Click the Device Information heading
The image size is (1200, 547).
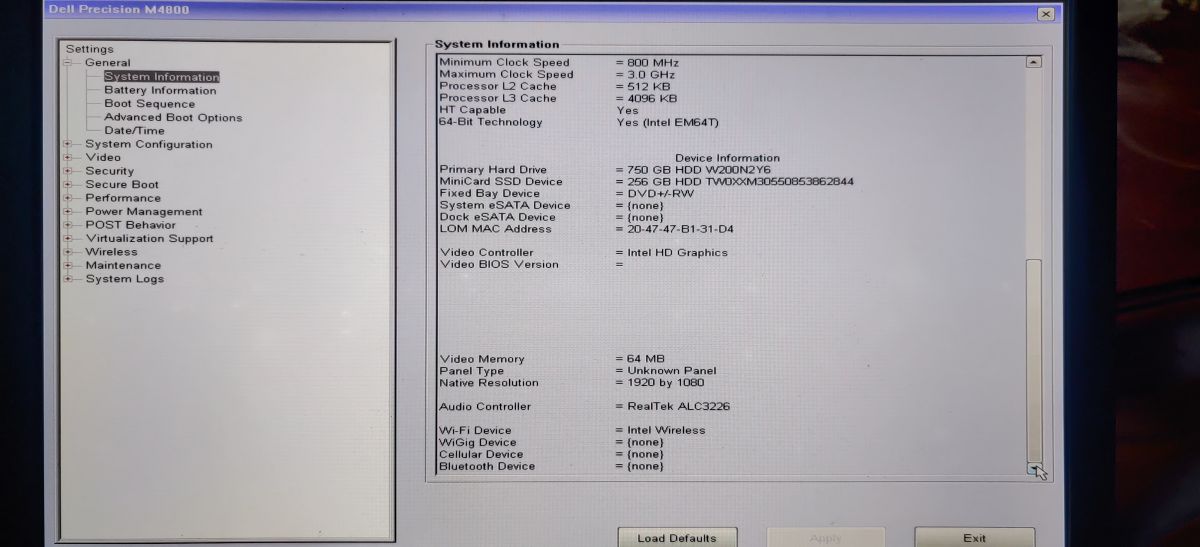coord(727,158)
